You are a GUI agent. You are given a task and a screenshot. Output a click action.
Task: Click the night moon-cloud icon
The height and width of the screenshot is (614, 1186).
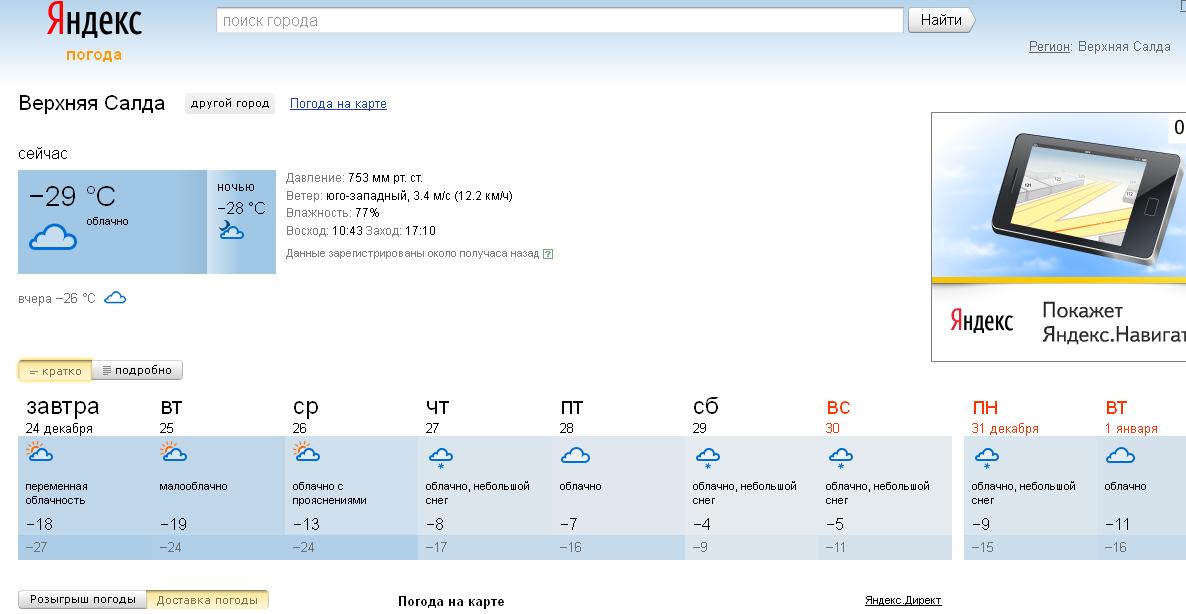coord(231,231)
